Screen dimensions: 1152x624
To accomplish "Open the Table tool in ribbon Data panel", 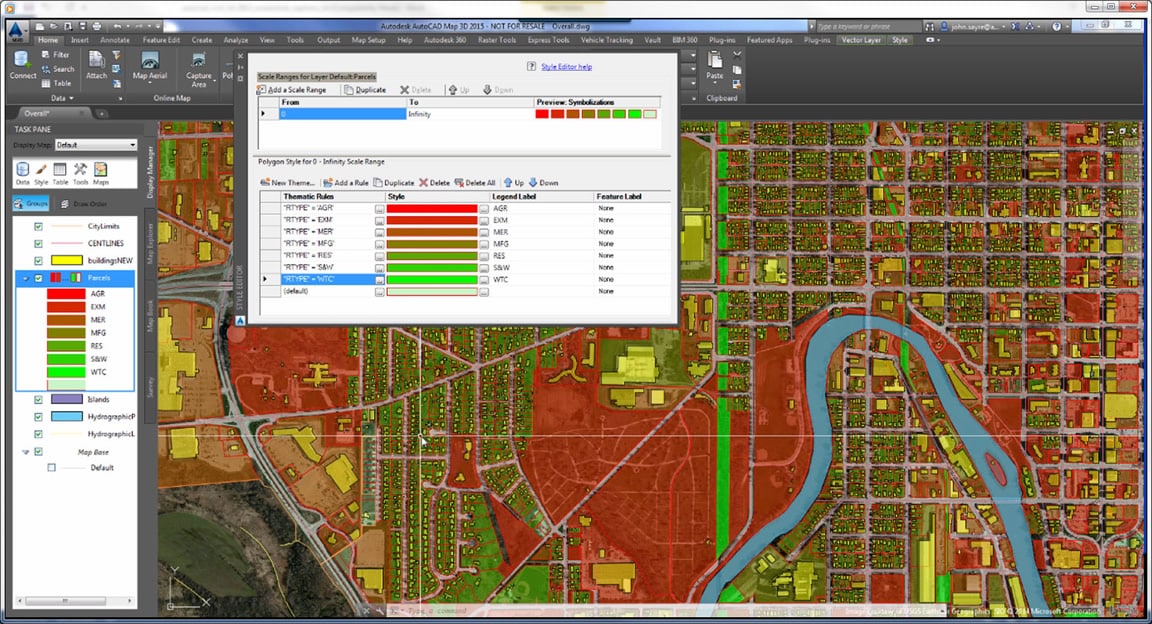I will click(x=56, y=83).
